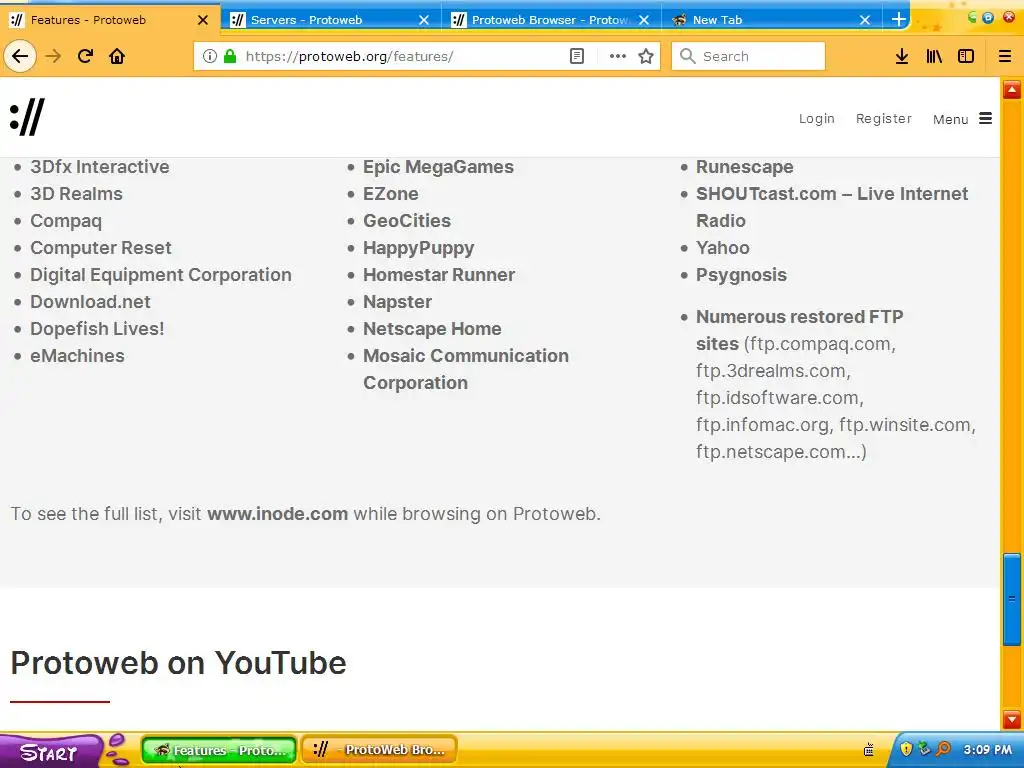1024x768 pixels.
Task: Click the Runescape entry
Action: (x=744, y=167)
